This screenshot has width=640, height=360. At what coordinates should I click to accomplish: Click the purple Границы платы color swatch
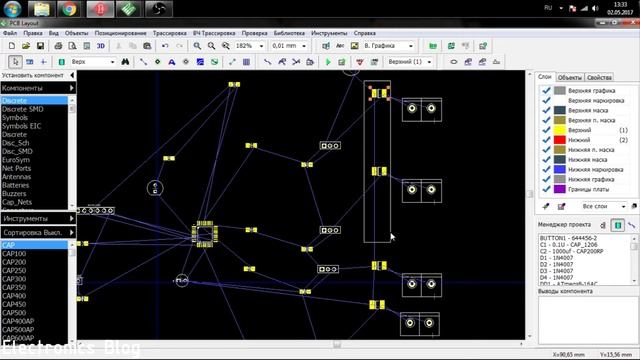pos(560,189)
